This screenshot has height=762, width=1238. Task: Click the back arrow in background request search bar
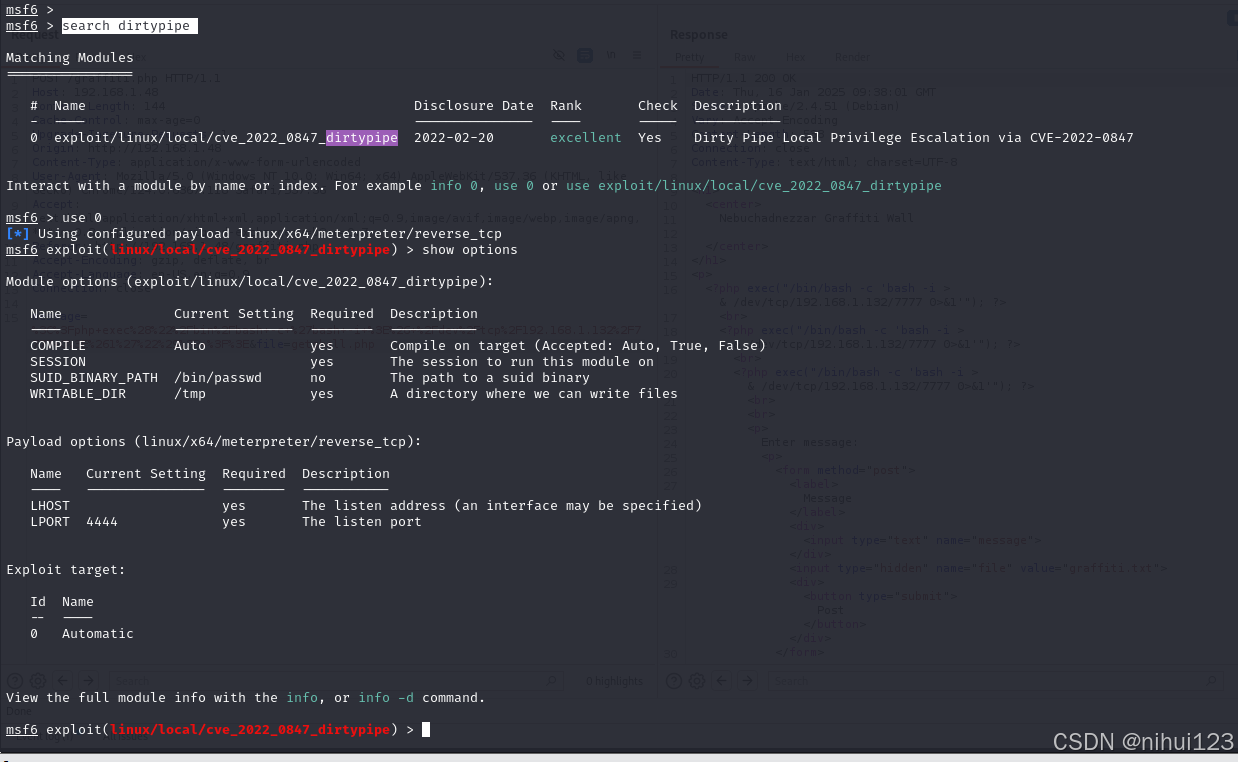[x=64, y=681]
